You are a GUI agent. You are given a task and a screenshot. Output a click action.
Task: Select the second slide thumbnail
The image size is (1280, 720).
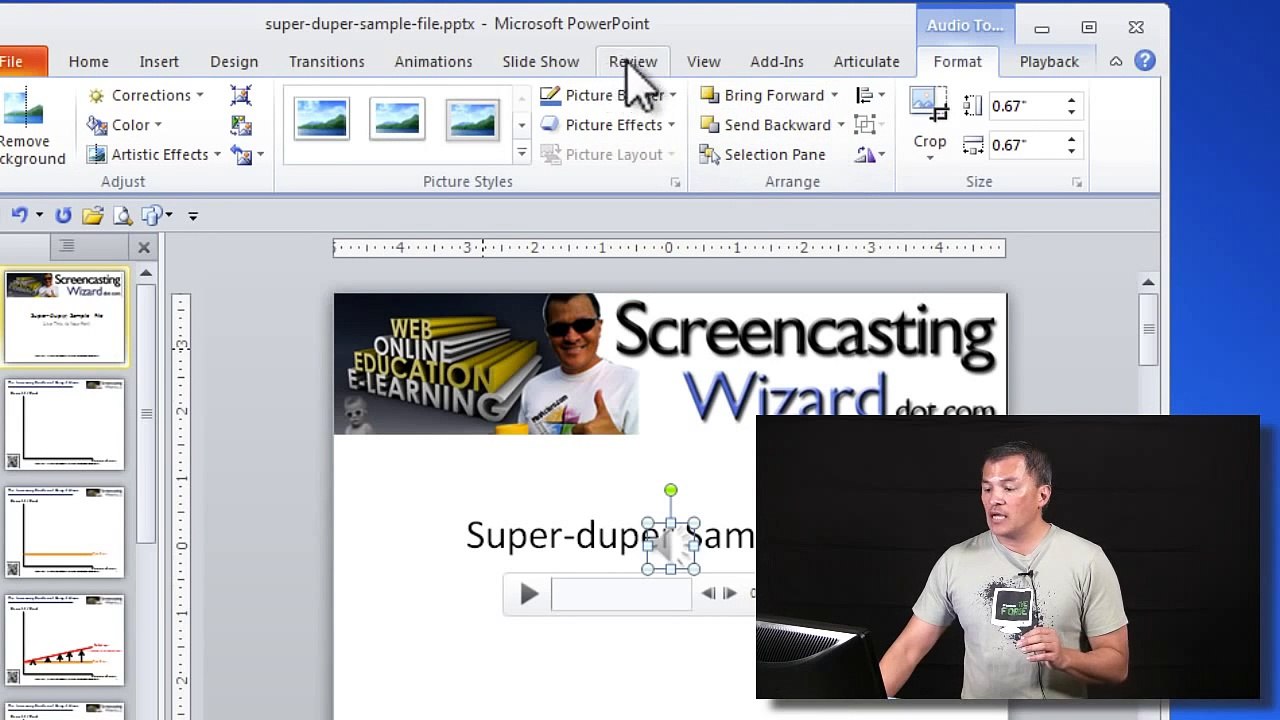tap(65, 424)
